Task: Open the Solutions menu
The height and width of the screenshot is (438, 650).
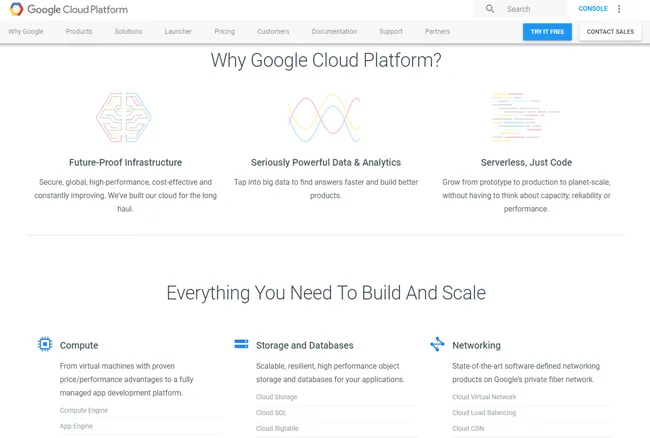Action: pyautogui.click(x=128, y=32)
